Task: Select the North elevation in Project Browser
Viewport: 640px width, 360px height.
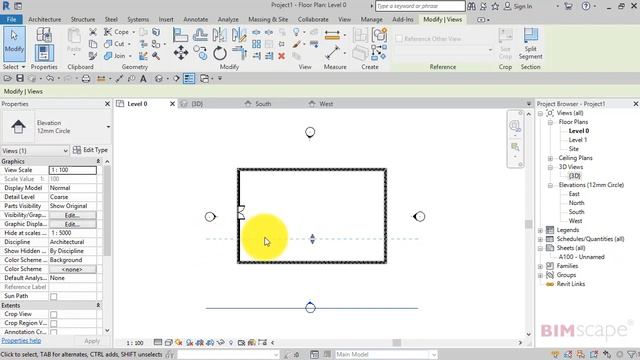Action: point(576,203)
